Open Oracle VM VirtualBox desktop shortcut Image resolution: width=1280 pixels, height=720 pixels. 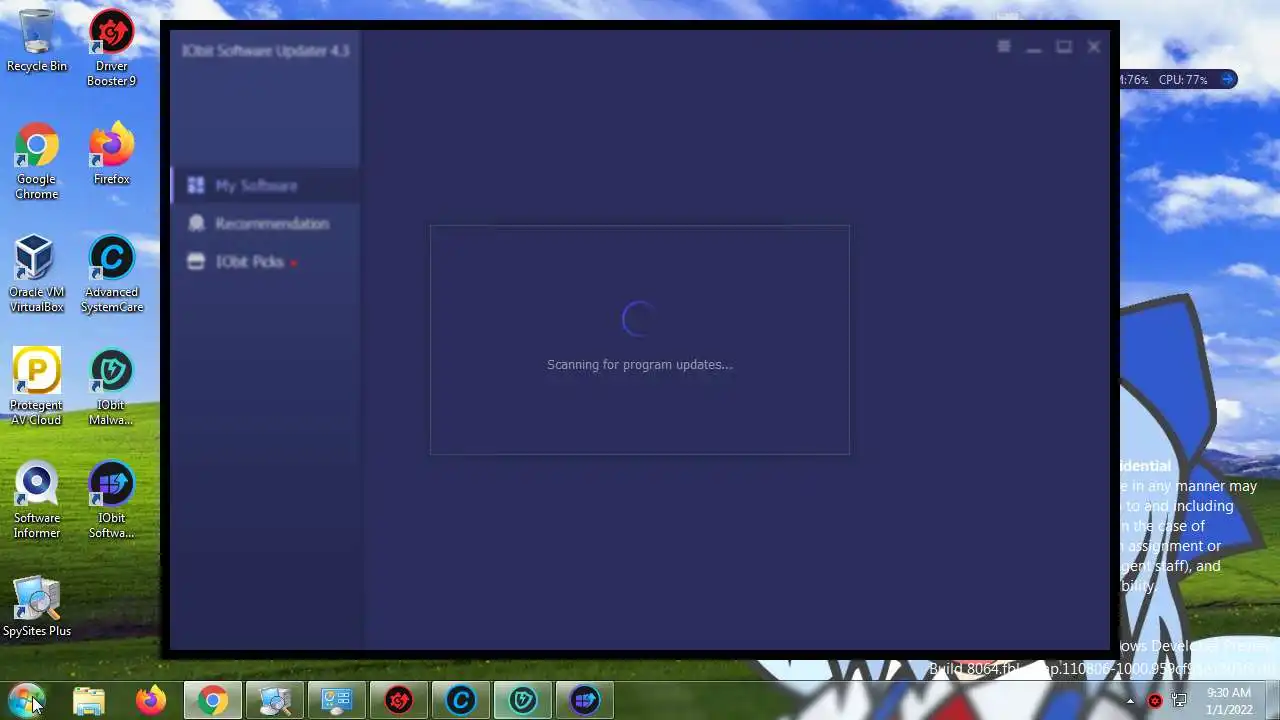tap(37, 274)
